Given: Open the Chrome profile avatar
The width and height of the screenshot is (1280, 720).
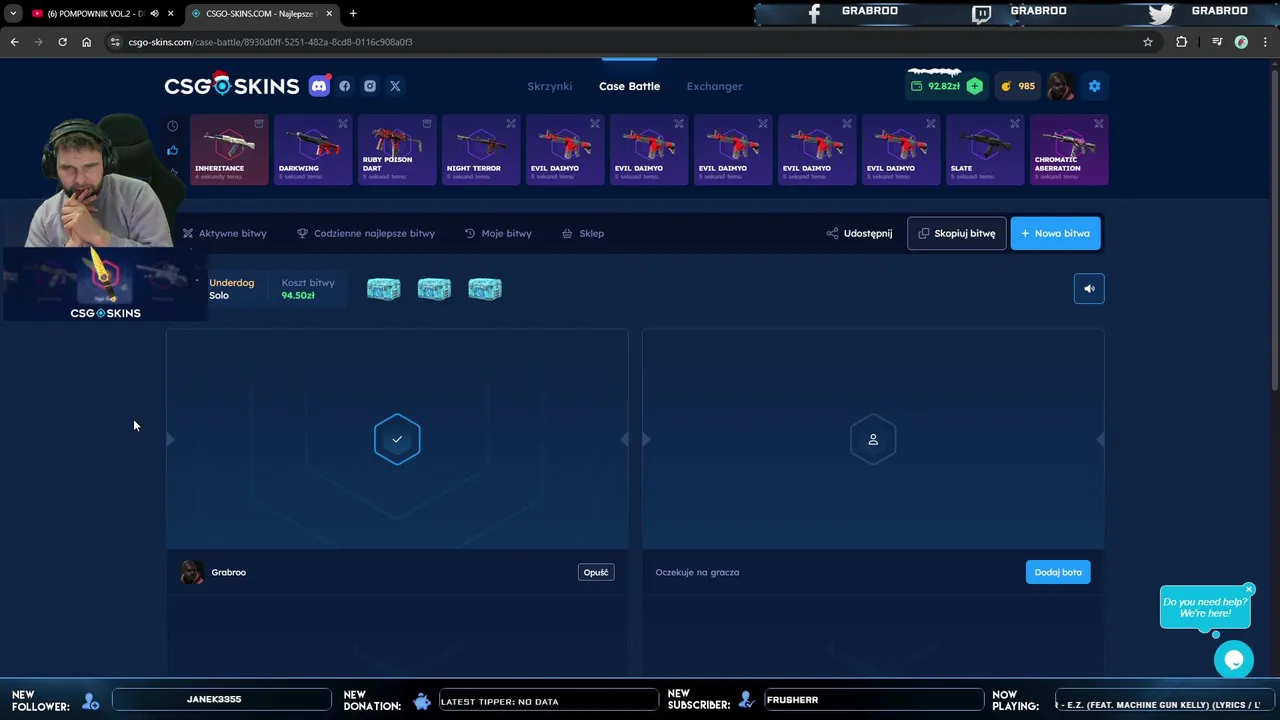Looking at the screenshot, I should point(1241,42).
